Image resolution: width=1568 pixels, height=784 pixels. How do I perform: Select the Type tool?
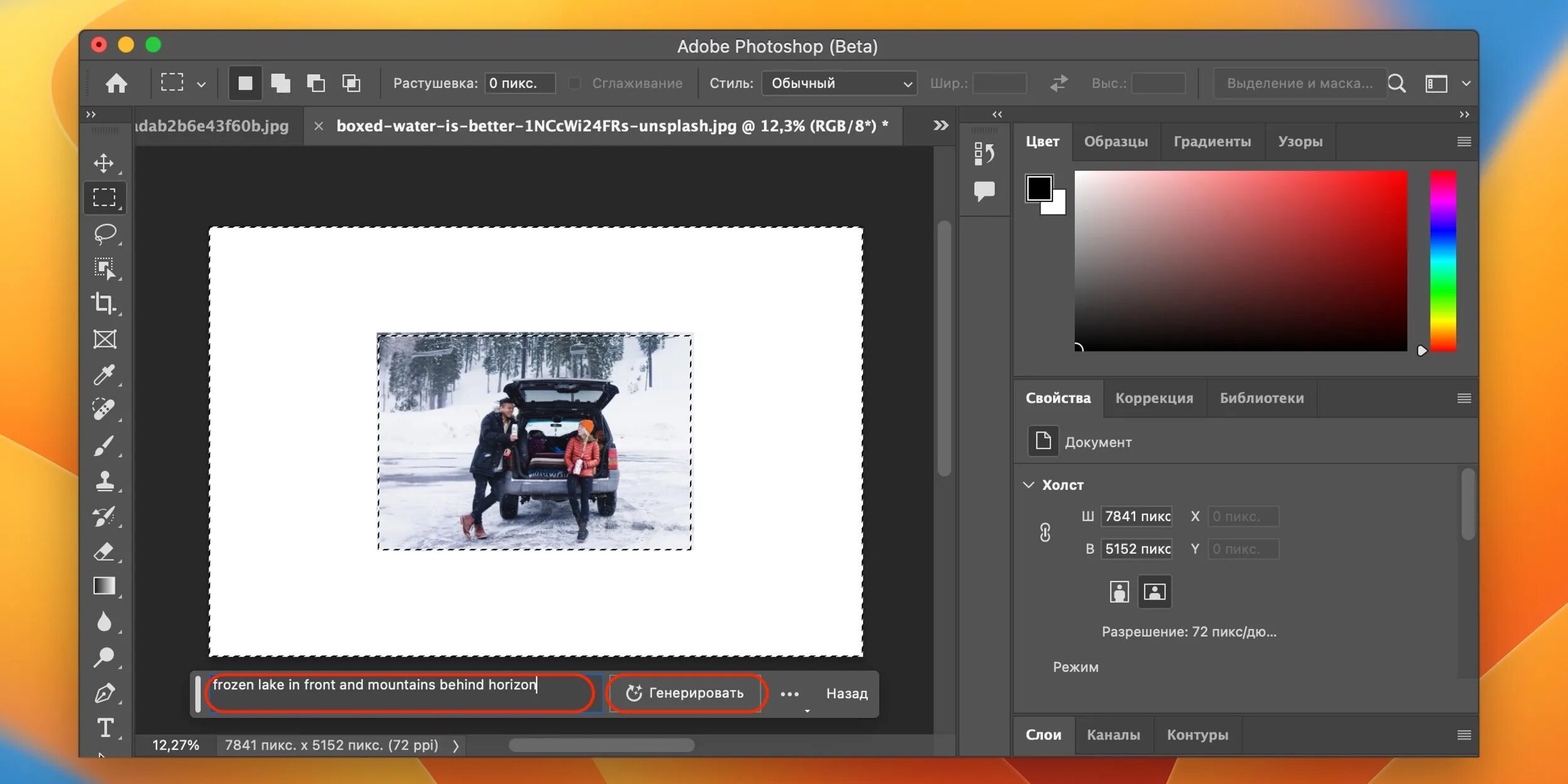105,728
